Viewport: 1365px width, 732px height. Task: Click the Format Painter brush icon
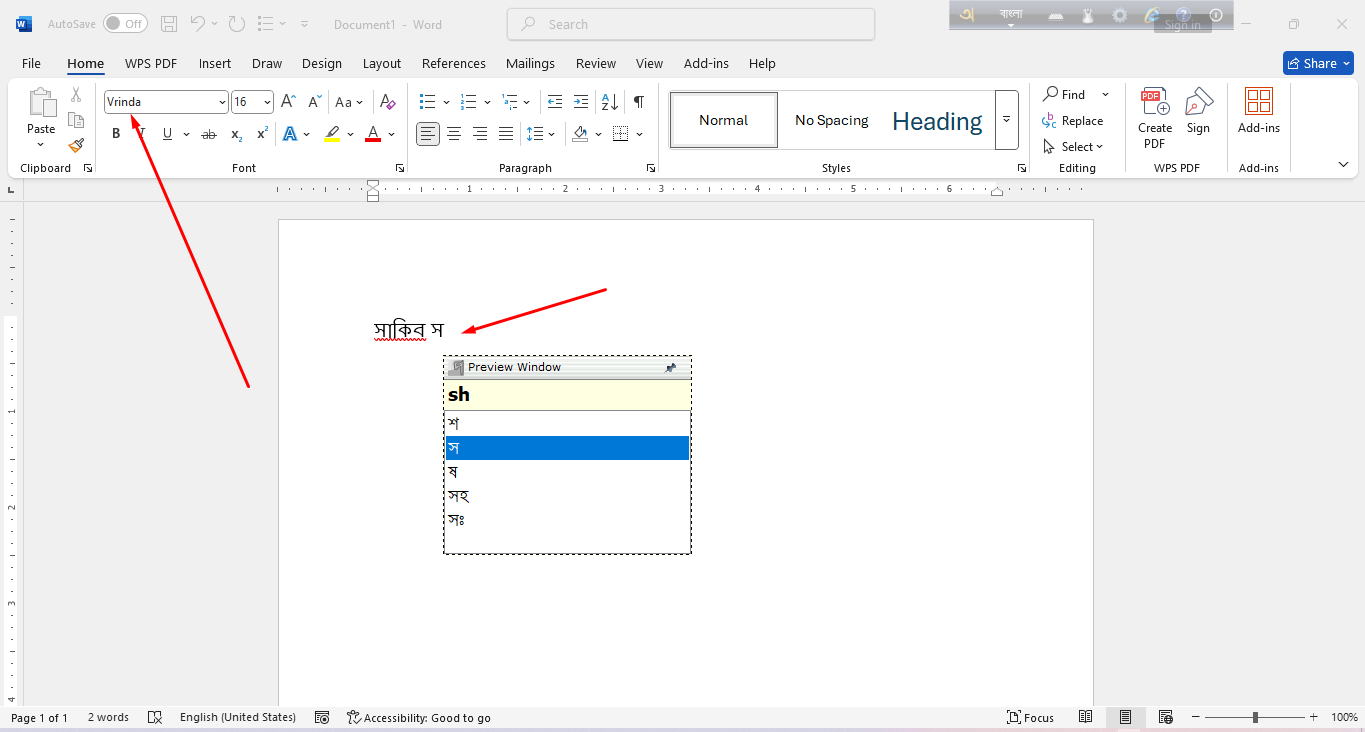(76, 146)
